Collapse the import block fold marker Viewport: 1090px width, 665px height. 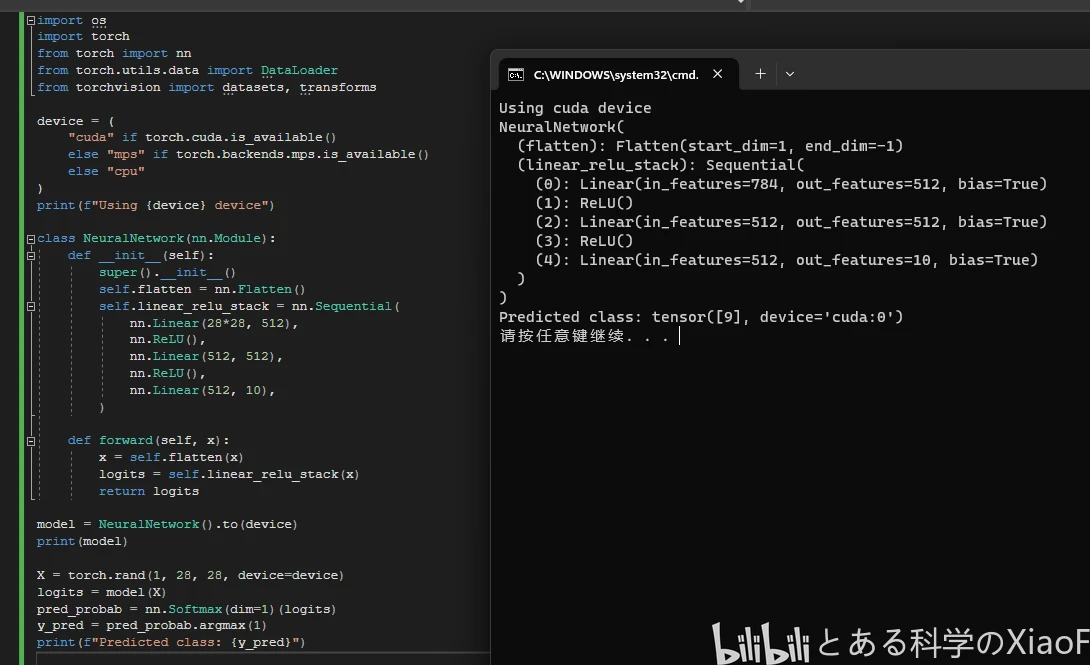point(31,21)
